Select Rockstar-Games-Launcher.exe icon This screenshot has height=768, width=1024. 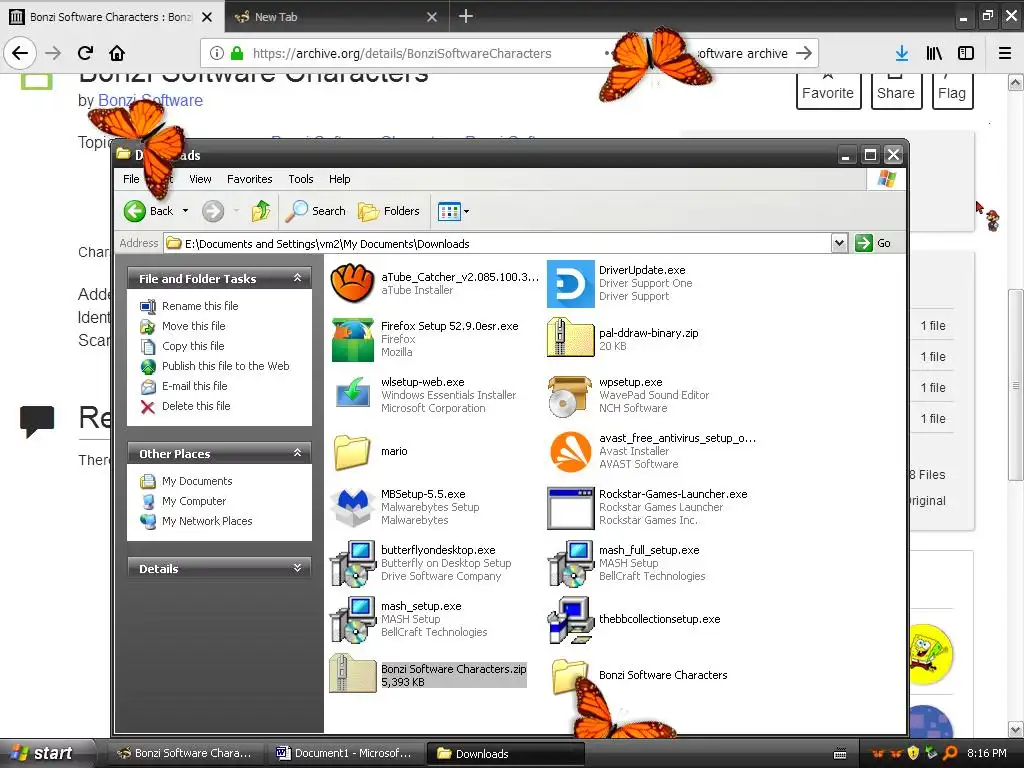point(570,507)
